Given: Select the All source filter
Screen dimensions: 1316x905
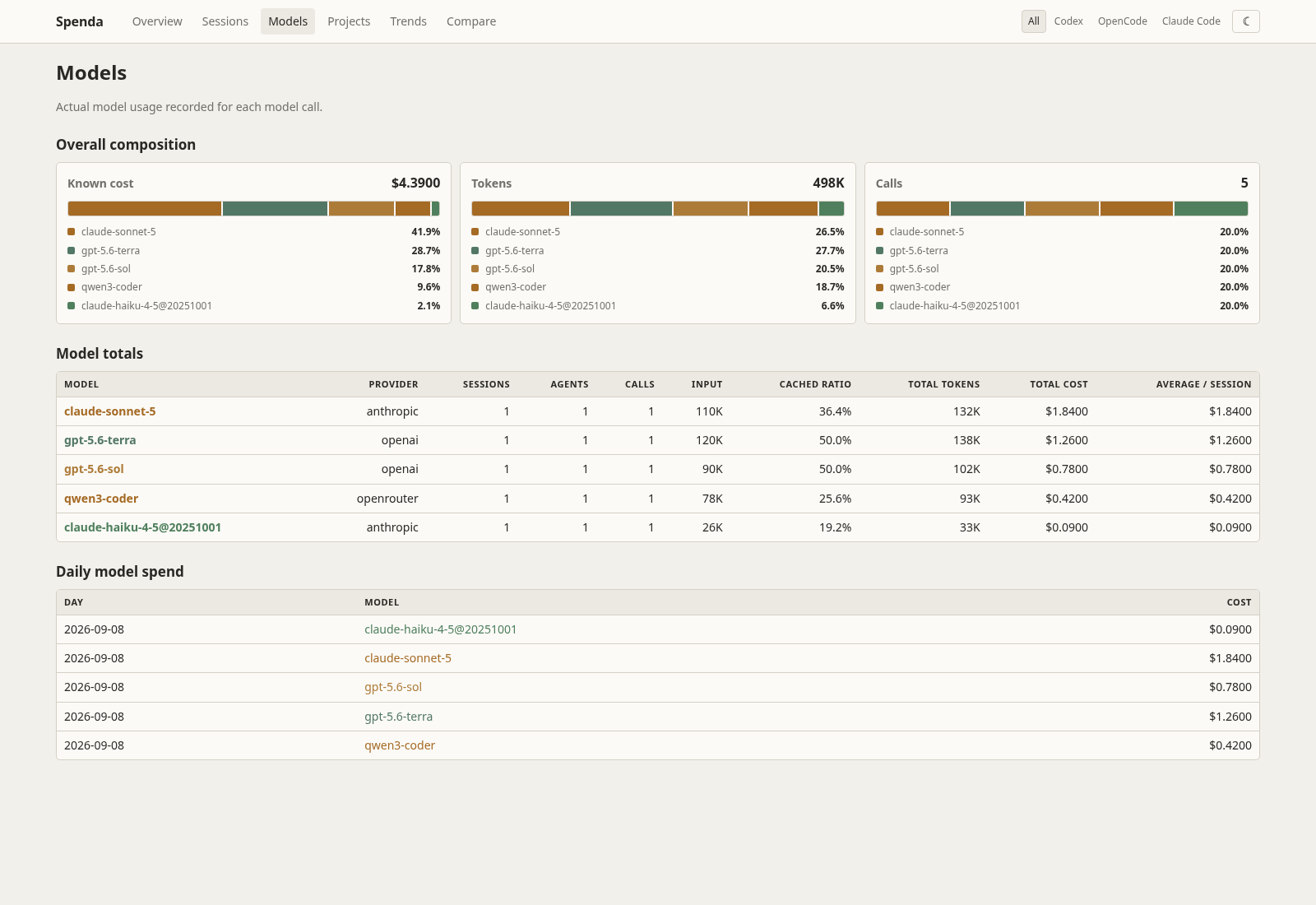Looking at the screenshot, I should pyautogui.click(x=1034, y=21).
